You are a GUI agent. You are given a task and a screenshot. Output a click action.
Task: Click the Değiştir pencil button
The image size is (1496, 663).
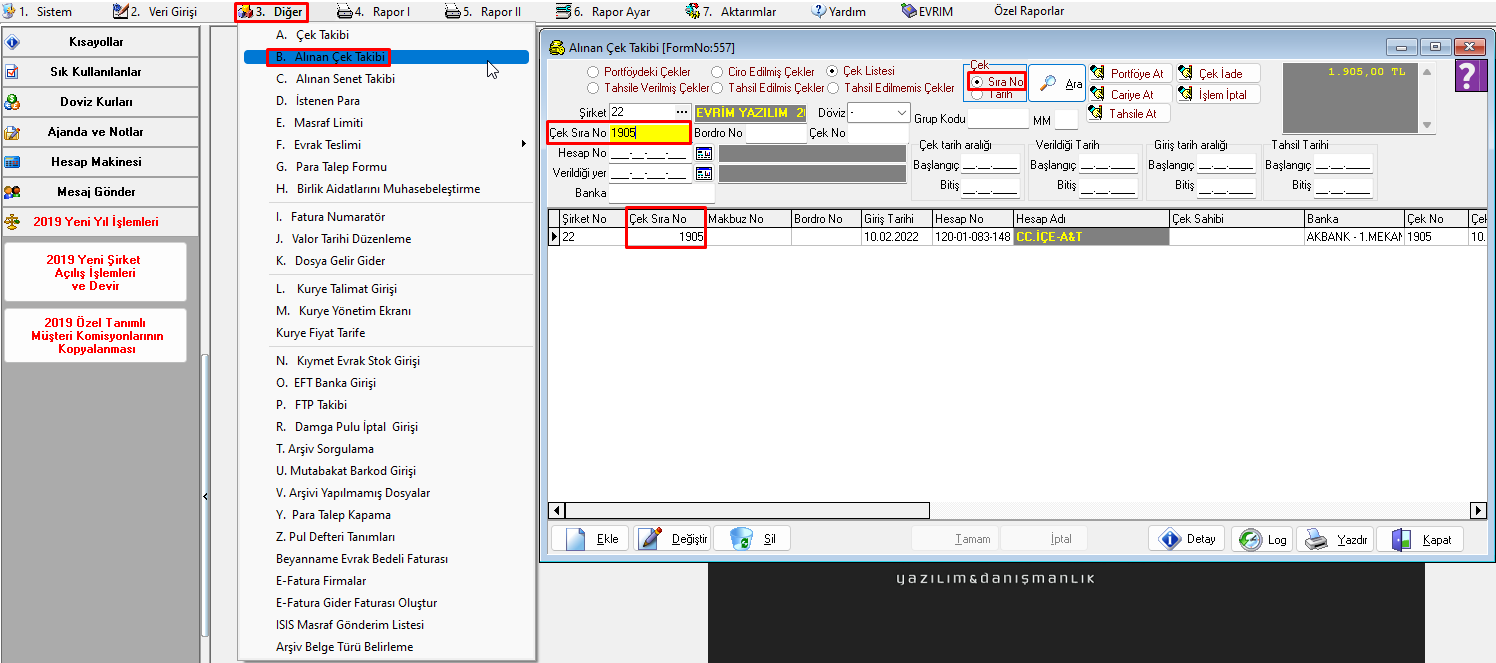(x=672, y=539)
